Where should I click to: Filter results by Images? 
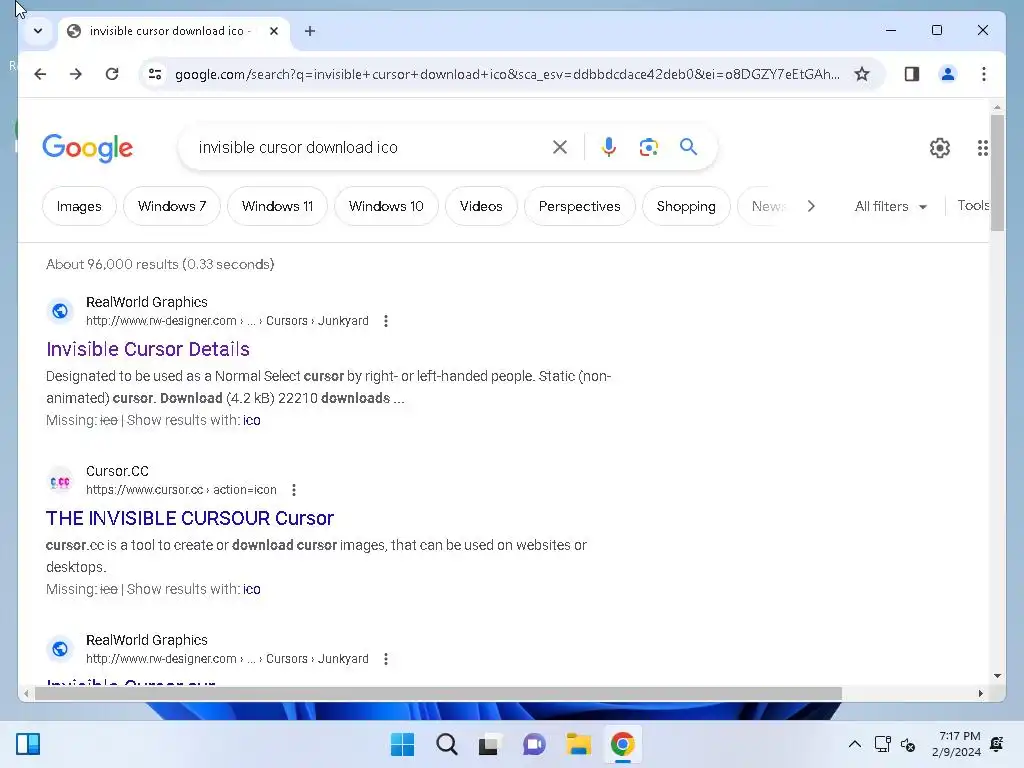coord(79,206)
